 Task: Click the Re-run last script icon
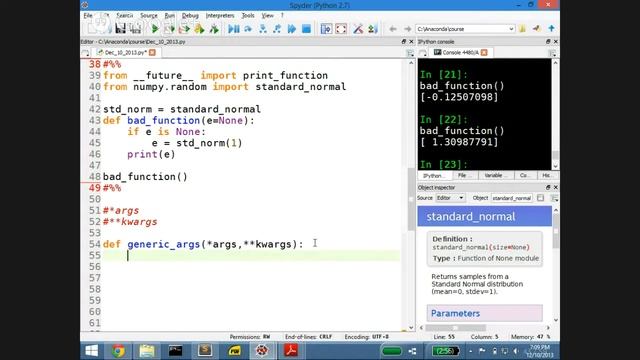[214, 29]
